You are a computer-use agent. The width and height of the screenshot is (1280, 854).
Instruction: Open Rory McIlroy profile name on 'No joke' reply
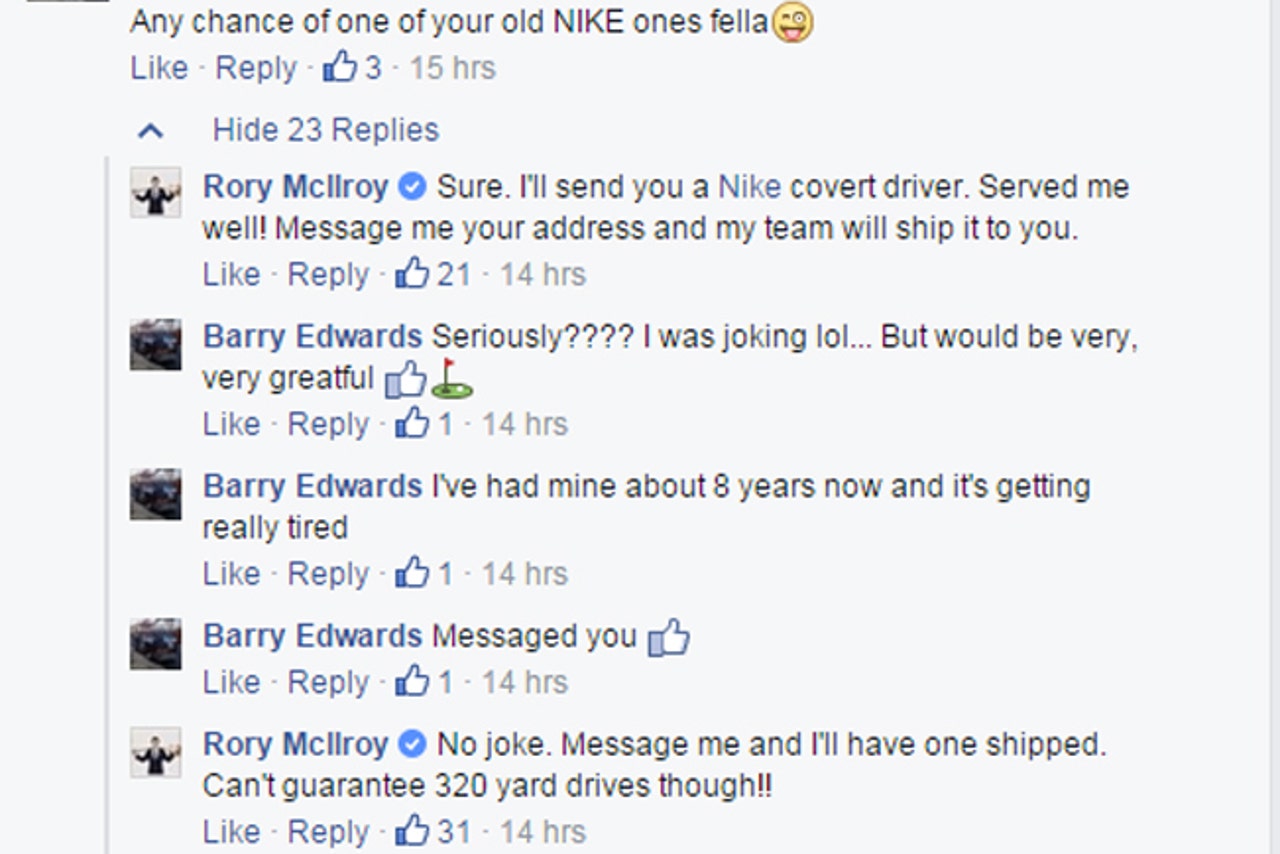click(295, 744)
